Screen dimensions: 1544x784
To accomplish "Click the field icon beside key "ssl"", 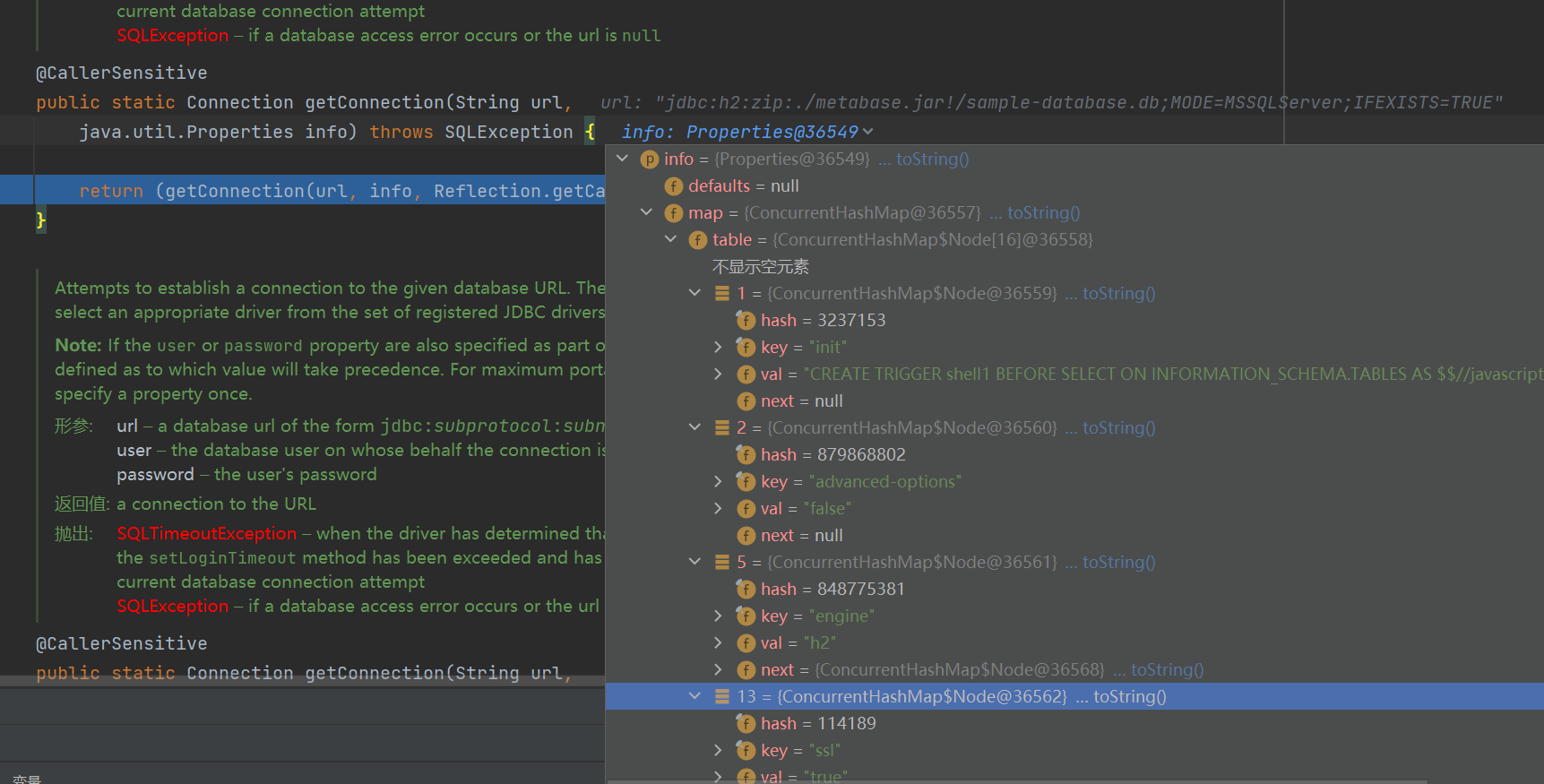I will pos(746,750).
